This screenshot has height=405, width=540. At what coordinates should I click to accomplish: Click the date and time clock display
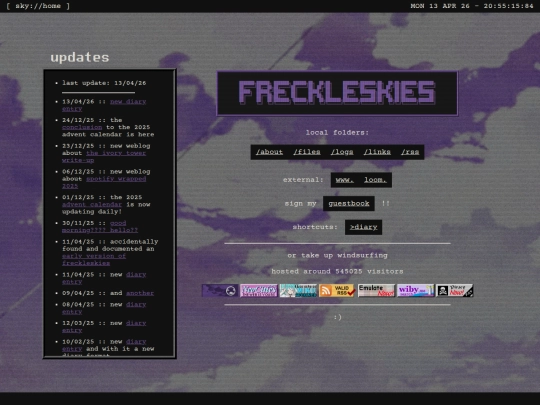point(472,6)
